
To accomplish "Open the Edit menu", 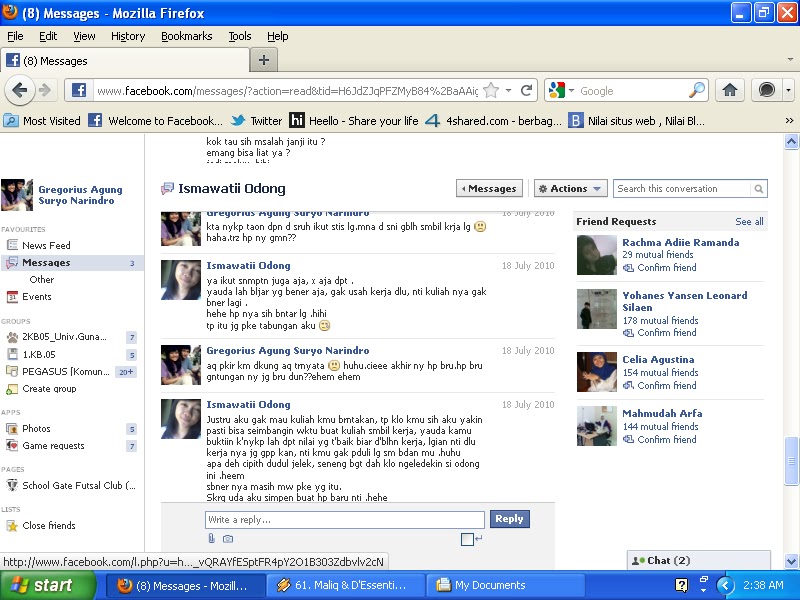I will coord(48,36).
